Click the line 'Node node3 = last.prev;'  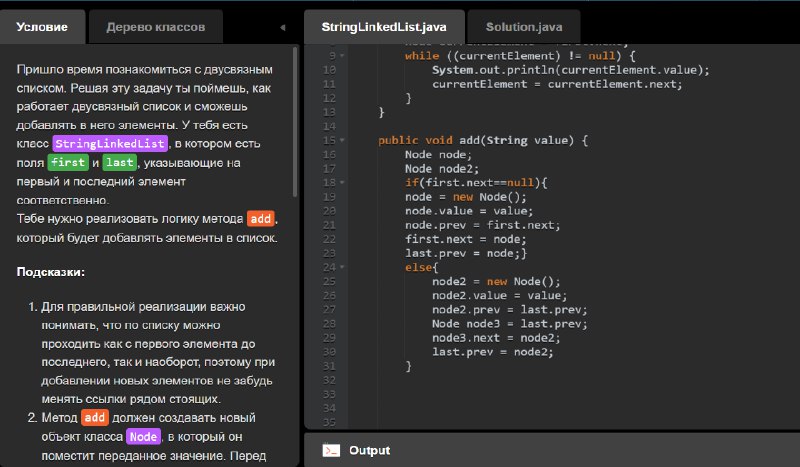click(510, 324)
